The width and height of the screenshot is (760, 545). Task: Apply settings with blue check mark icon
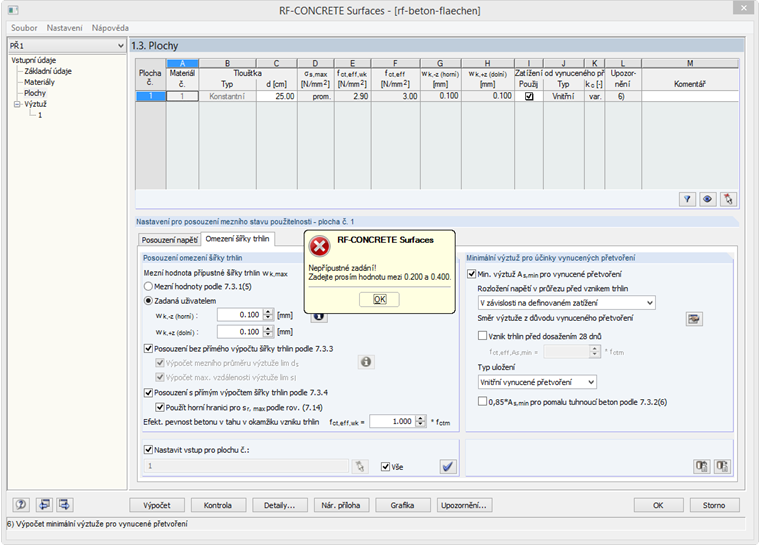448,466
